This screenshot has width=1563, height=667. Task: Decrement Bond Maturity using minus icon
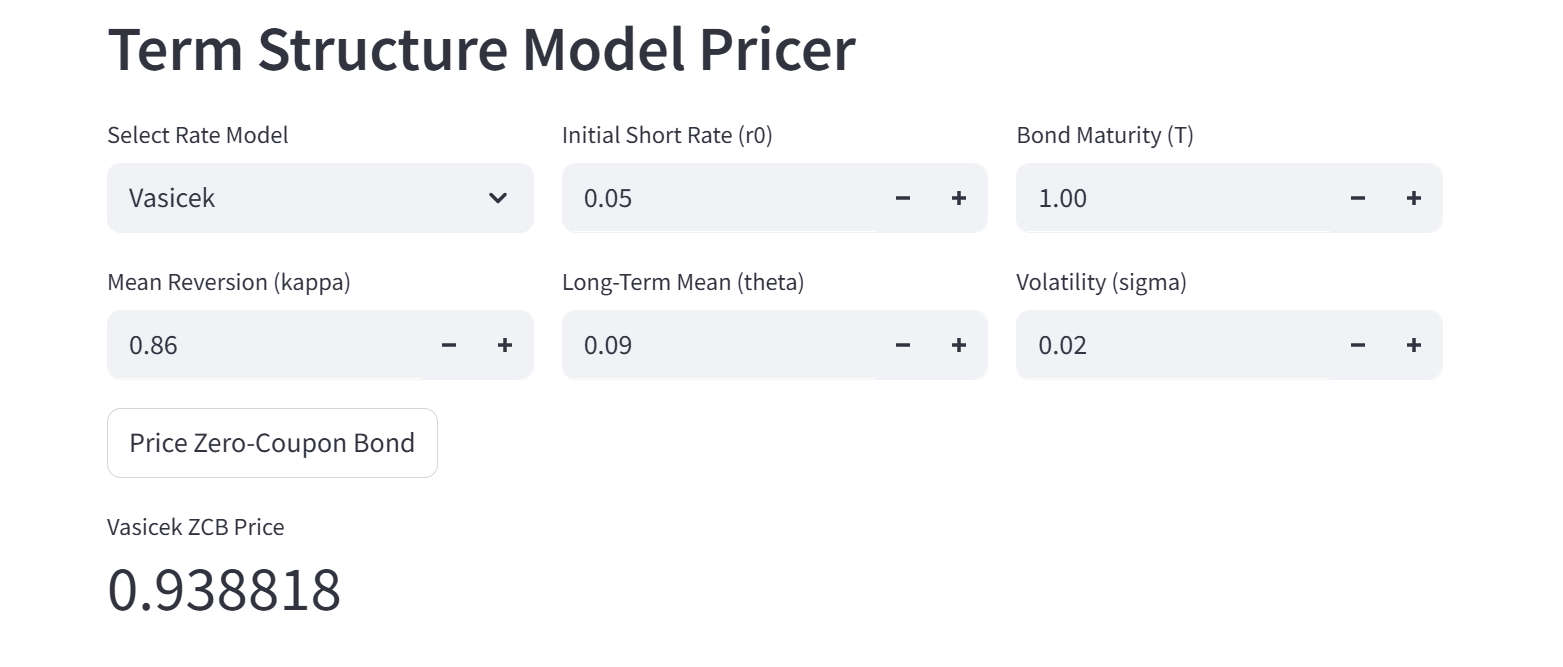[1357, 198]
